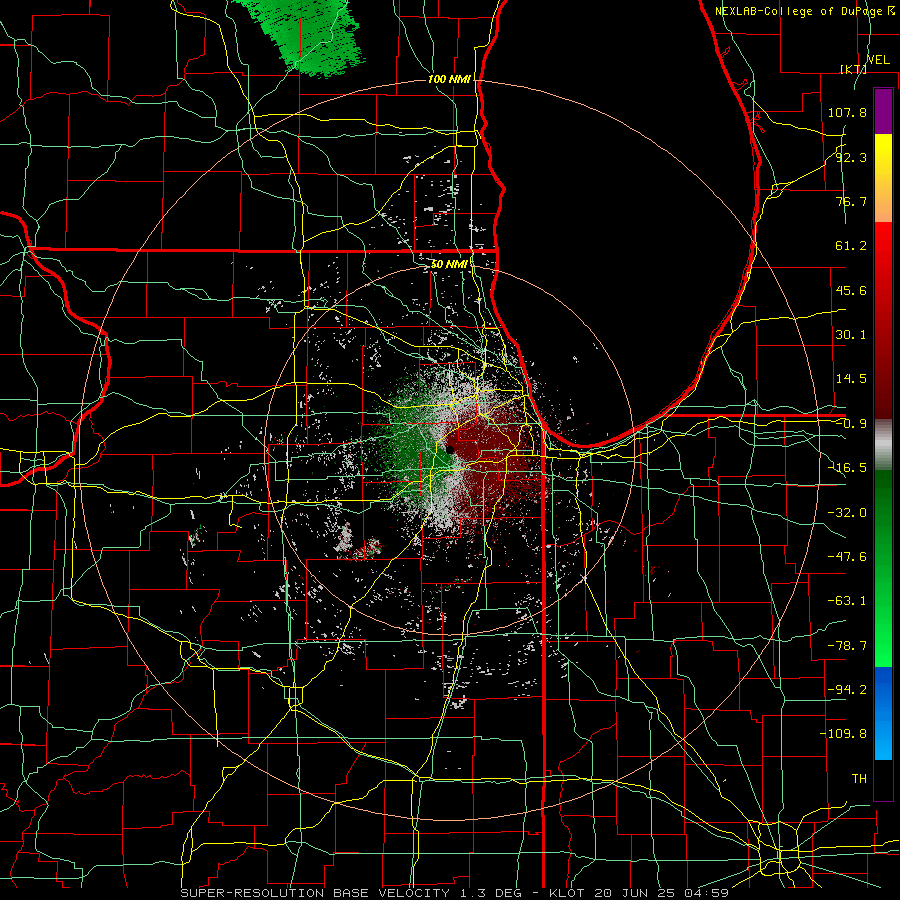
Task: Select the -78.7 value on the velocity scale
Action: (x=847, y=646)
